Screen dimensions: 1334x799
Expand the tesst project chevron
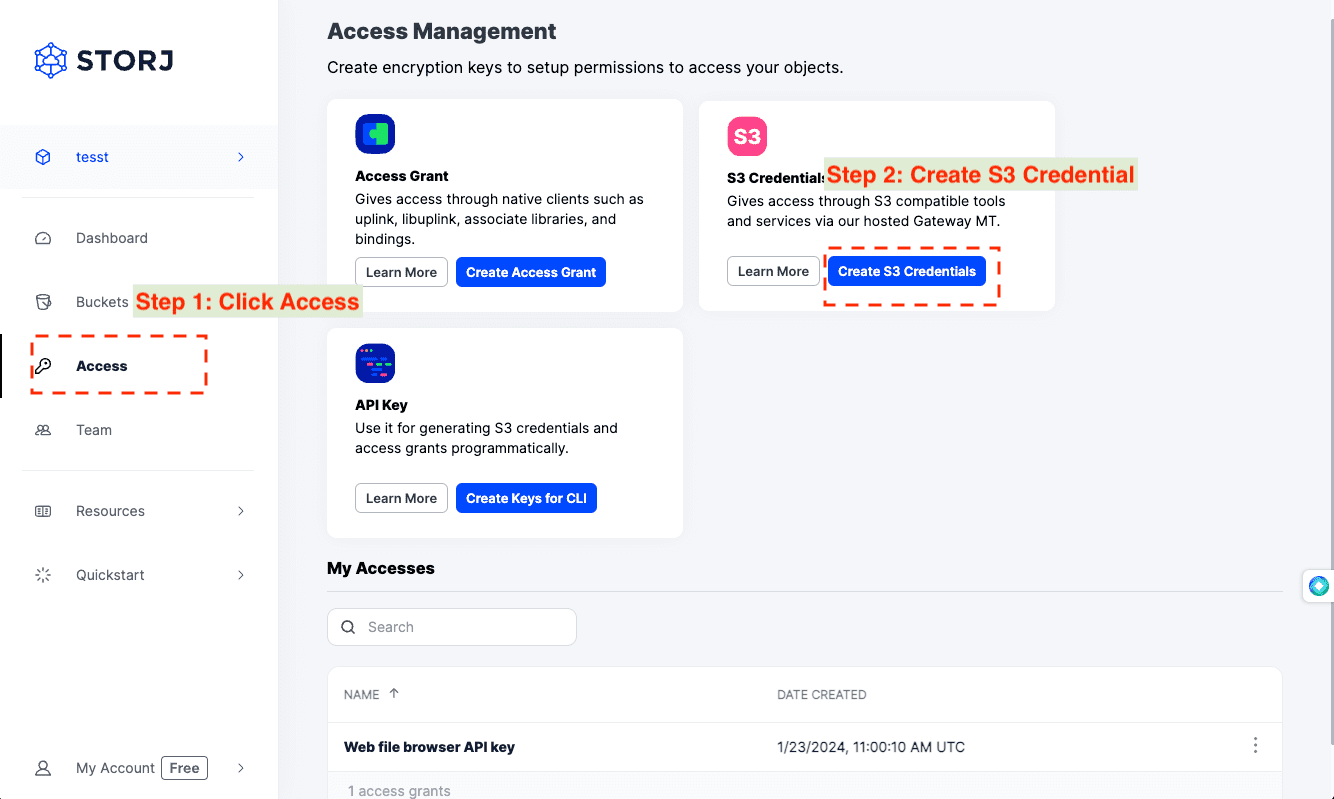coord(241,157)
